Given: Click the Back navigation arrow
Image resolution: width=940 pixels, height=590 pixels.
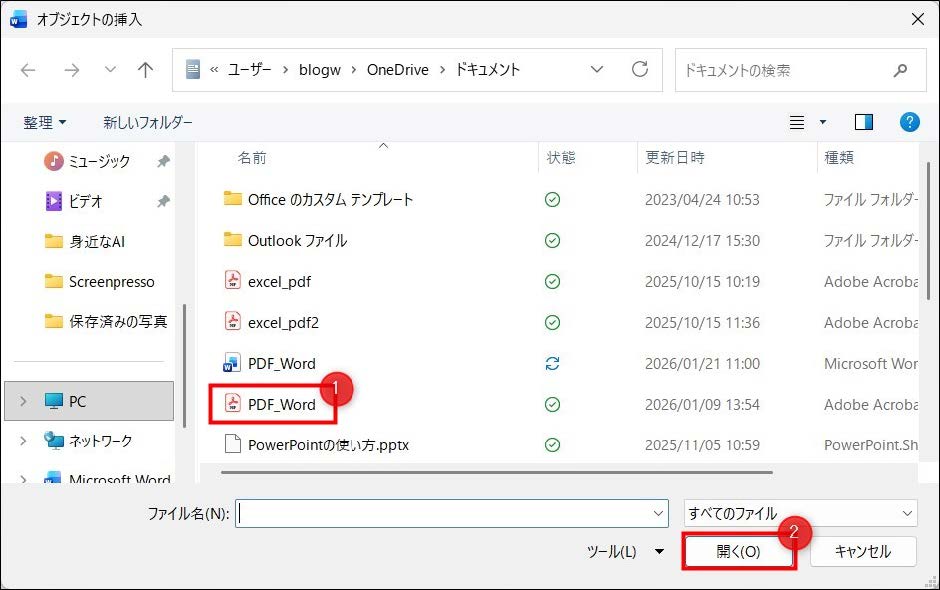Looking at the screenshot, I should pos(28,70).
